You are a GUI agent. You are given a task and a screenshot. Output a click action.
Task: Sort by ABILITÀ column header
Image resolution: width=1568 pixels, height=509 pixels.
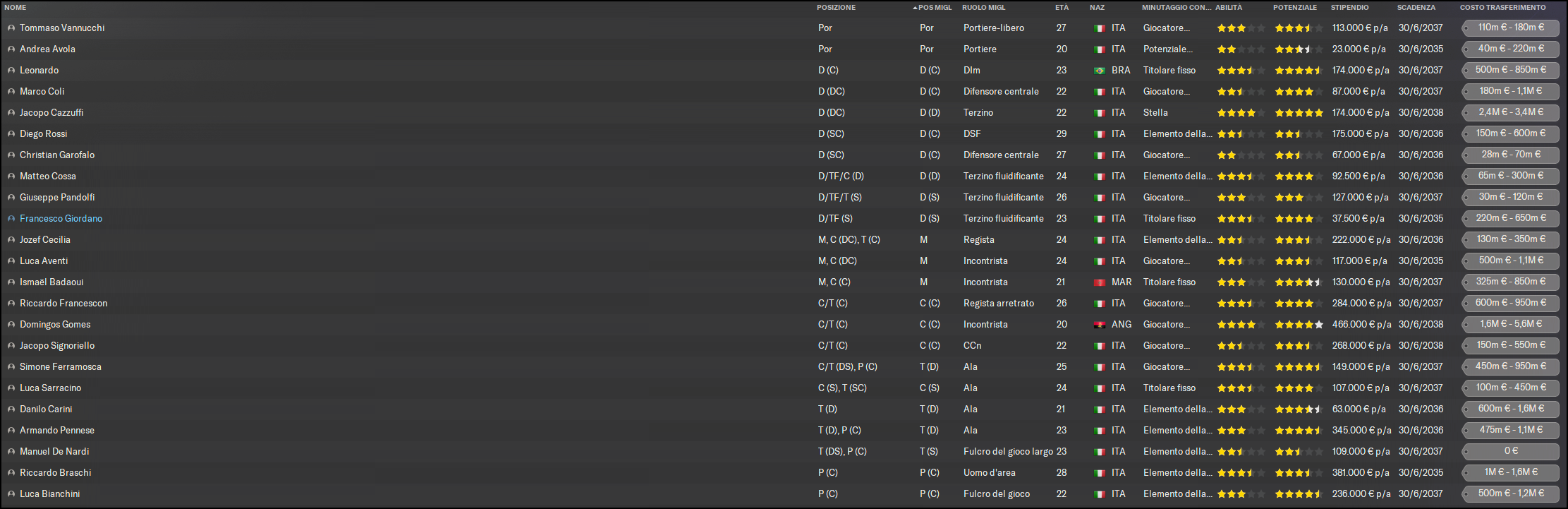(x=1229, y=8)
